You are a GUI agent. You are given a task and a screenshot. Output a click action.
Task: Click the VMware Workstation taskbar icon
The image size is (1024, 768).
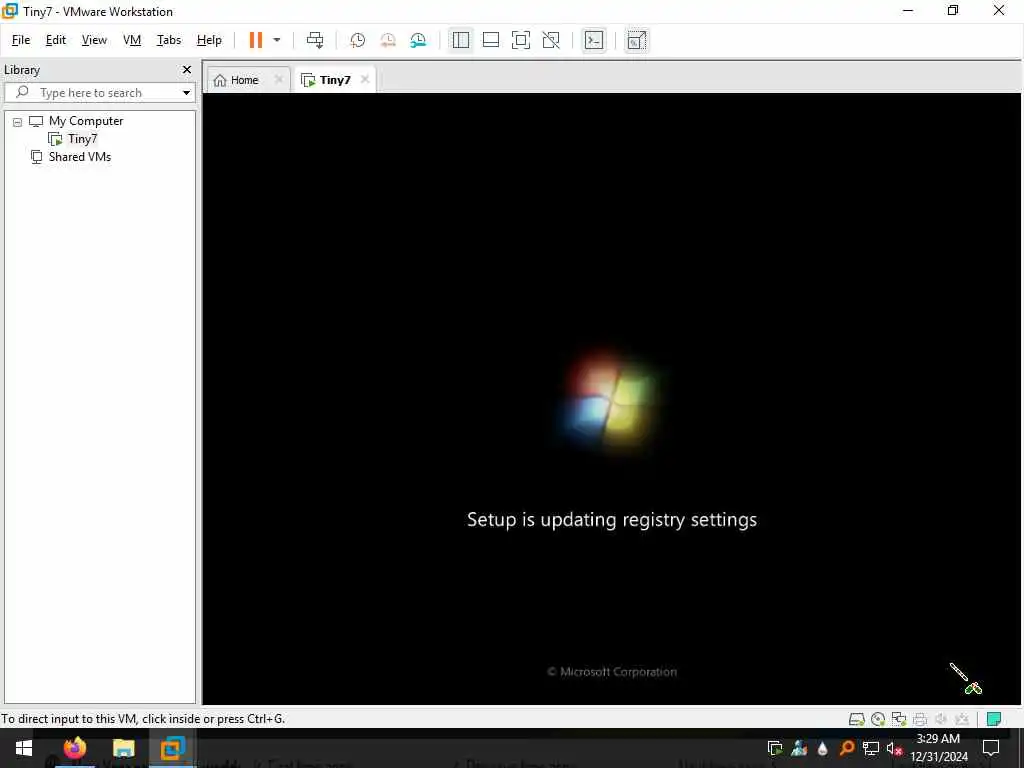click(172, 748)
